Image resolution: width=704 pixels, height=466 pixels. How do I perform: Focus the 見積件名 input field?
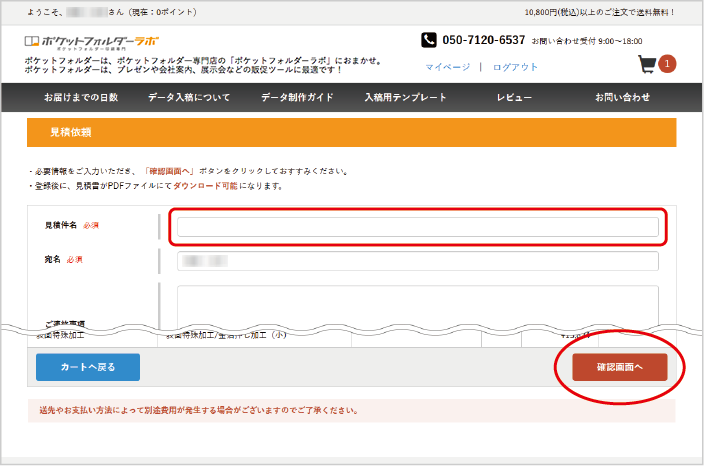pyautogui.click(x=417, y=227)
